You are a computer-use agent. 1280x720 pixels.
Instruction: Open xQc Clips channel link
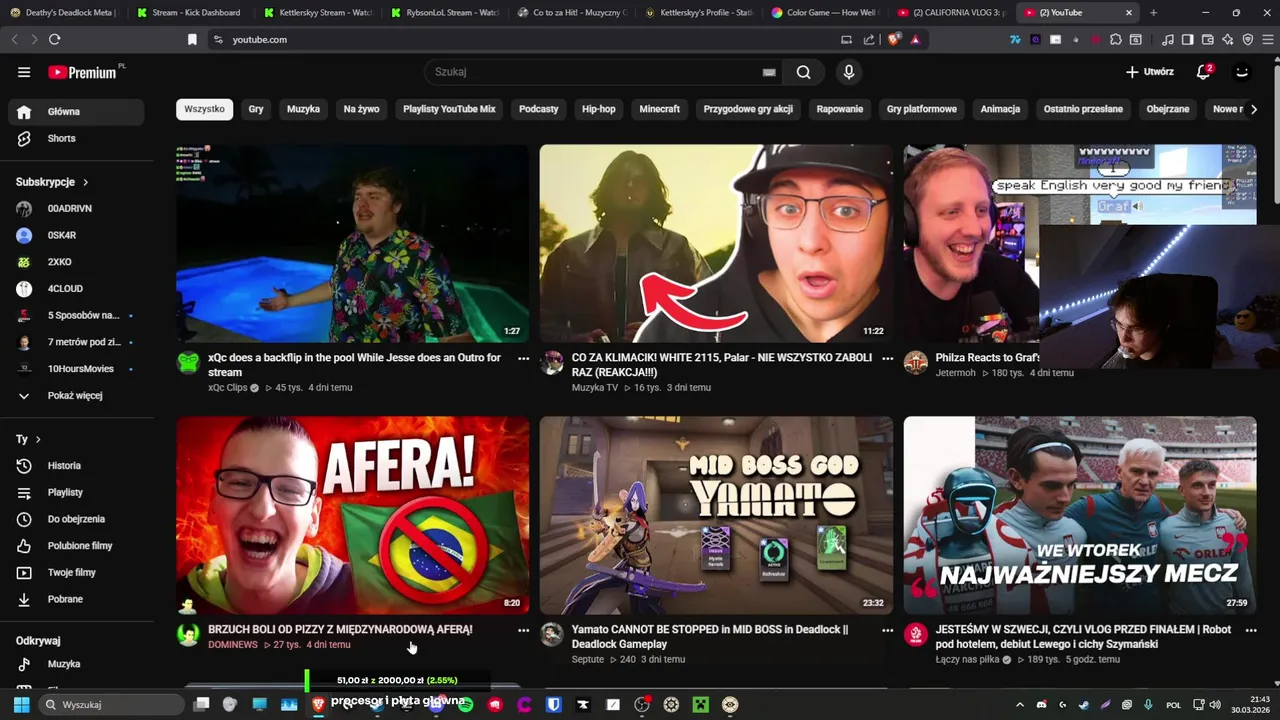coord(227,388)
